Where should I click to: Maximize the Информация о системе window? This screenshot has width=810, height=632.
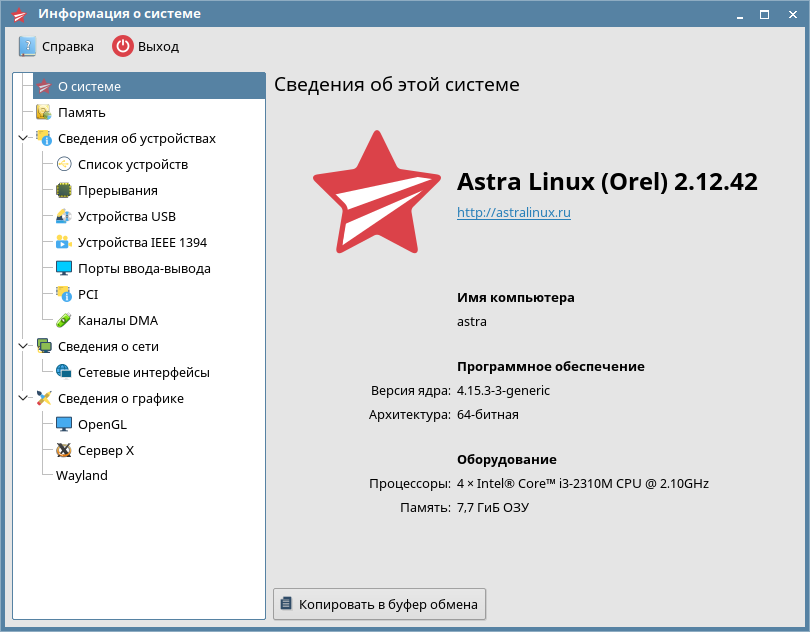pos(765,14)
